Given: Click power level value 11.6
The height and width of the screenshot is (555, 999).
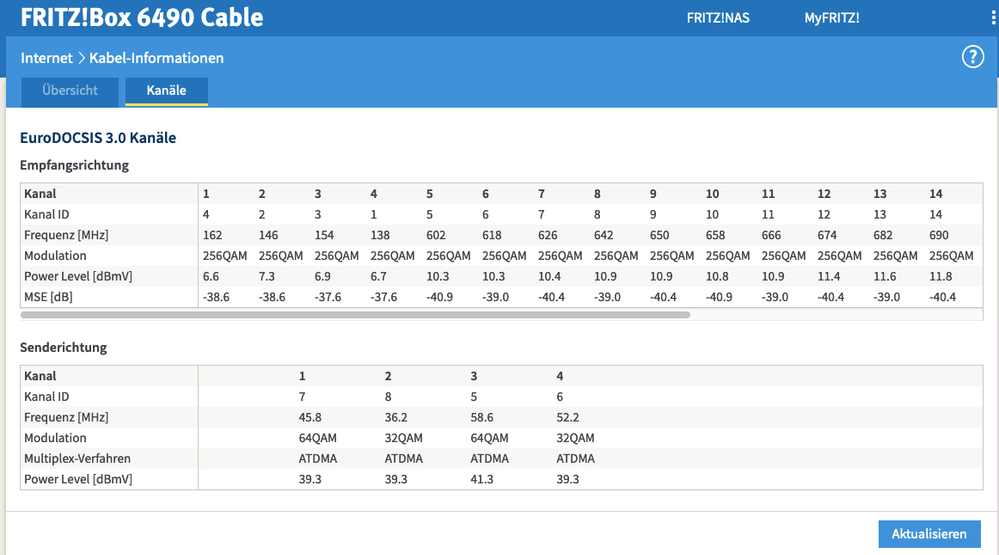Looking at the screenshot, I should (885, 277).
